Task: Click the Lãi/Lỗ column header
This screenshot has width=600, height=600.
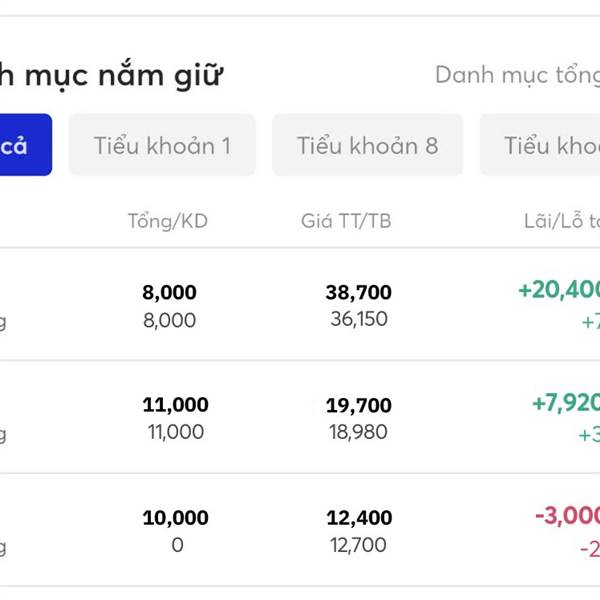Action: coord(562,221)
